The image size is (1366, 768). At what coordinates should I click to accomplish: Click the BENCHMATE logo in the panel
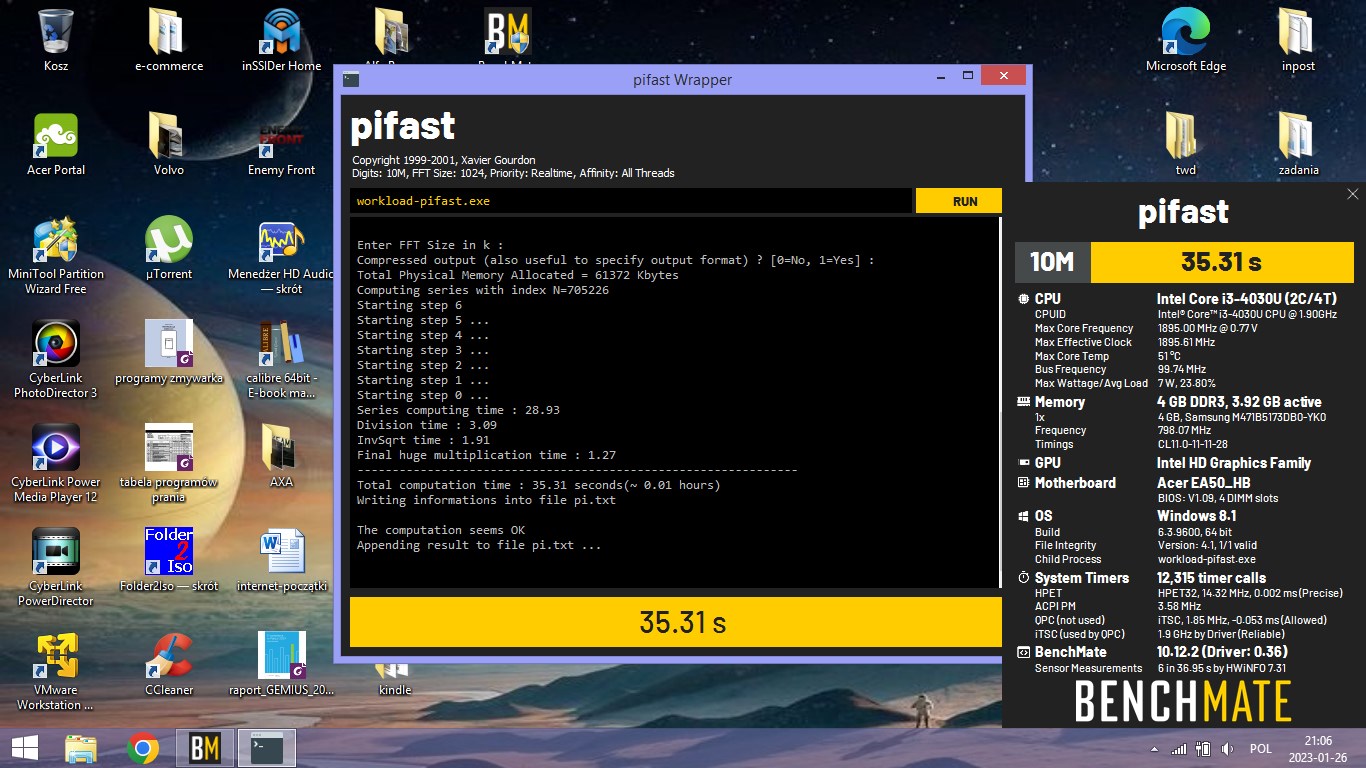point(1183,701)
